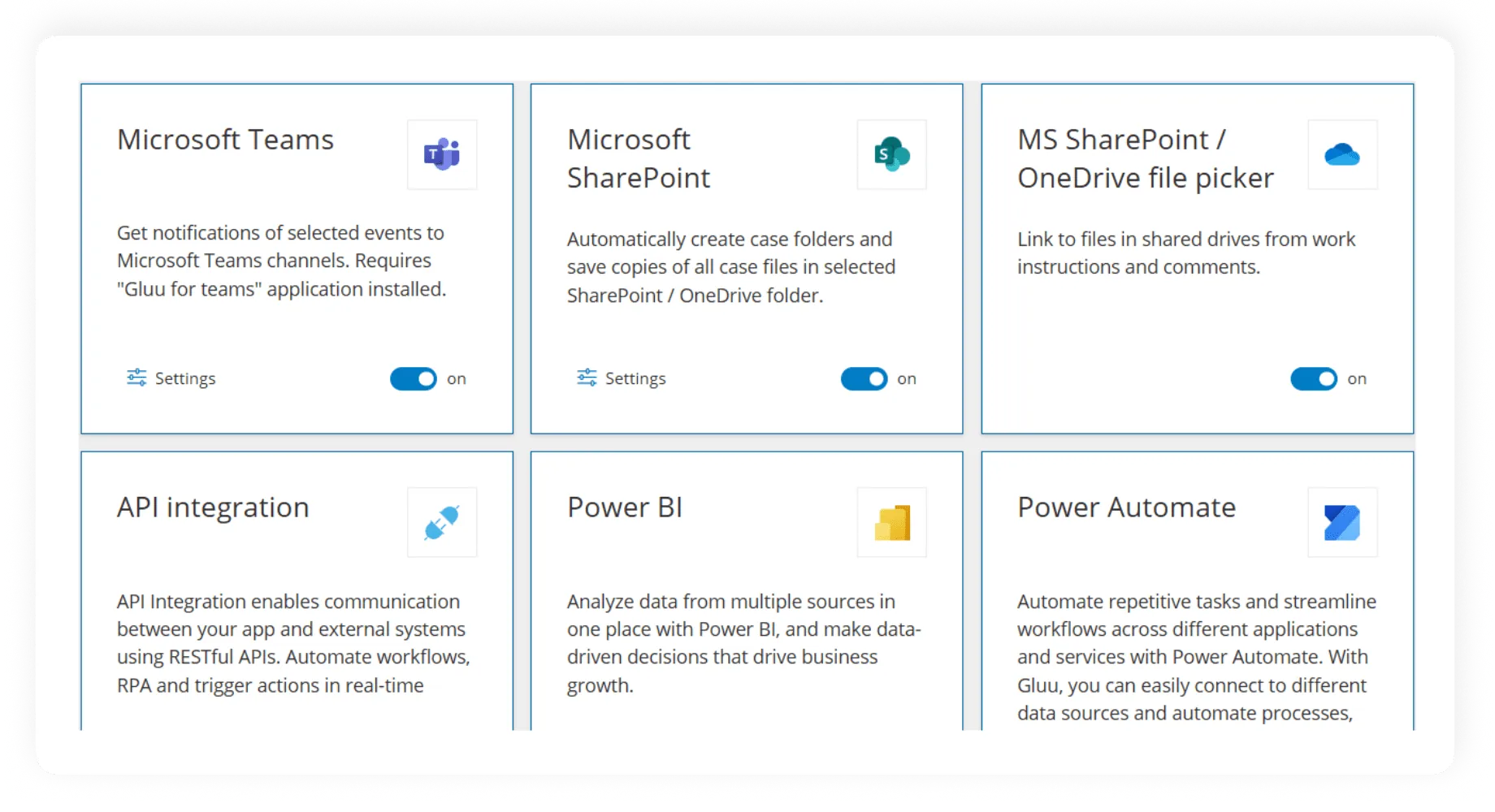This screenshot has height=812, width=1495.
Task: Click sliders icon beside Teams Settings
Action: click(136, 378)
